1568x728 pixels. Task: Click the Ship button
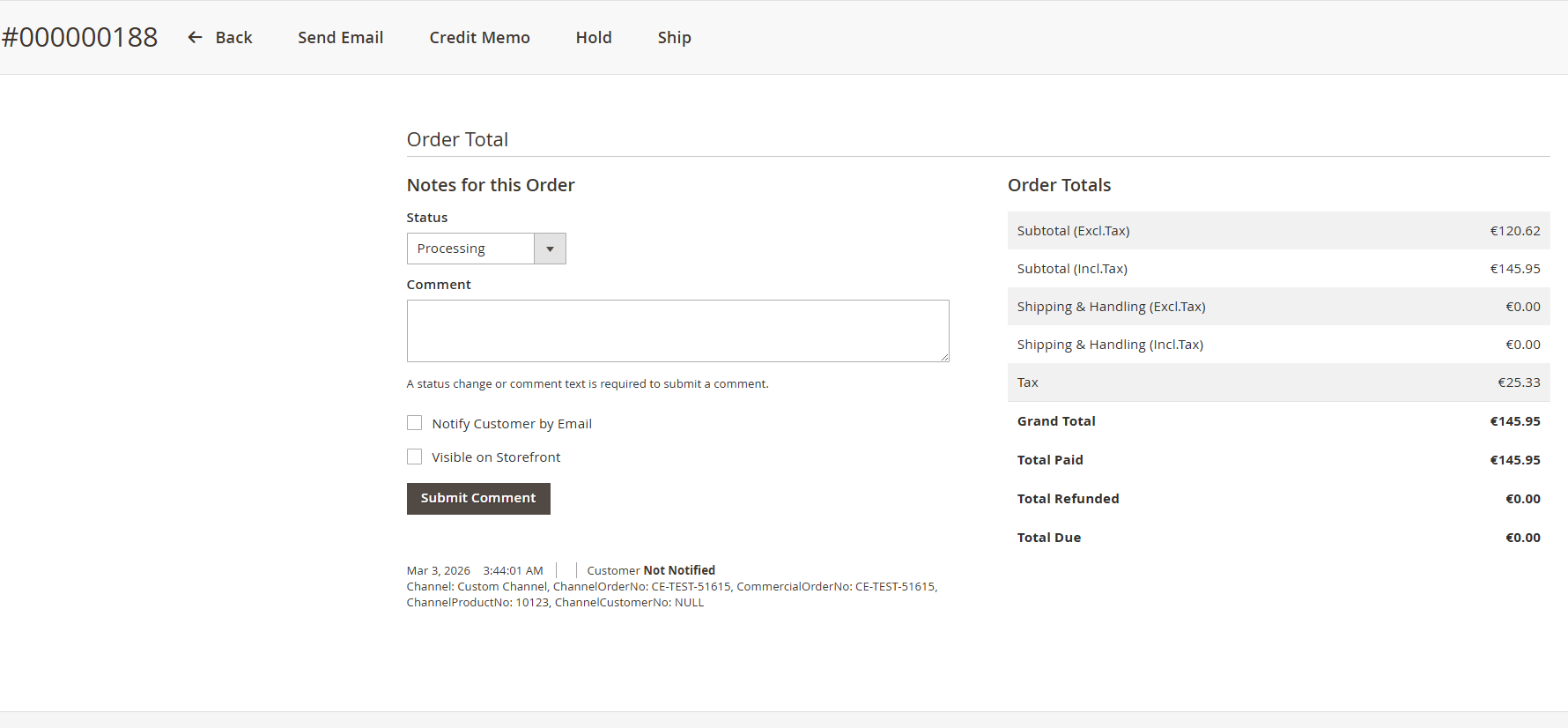point(674,38)
